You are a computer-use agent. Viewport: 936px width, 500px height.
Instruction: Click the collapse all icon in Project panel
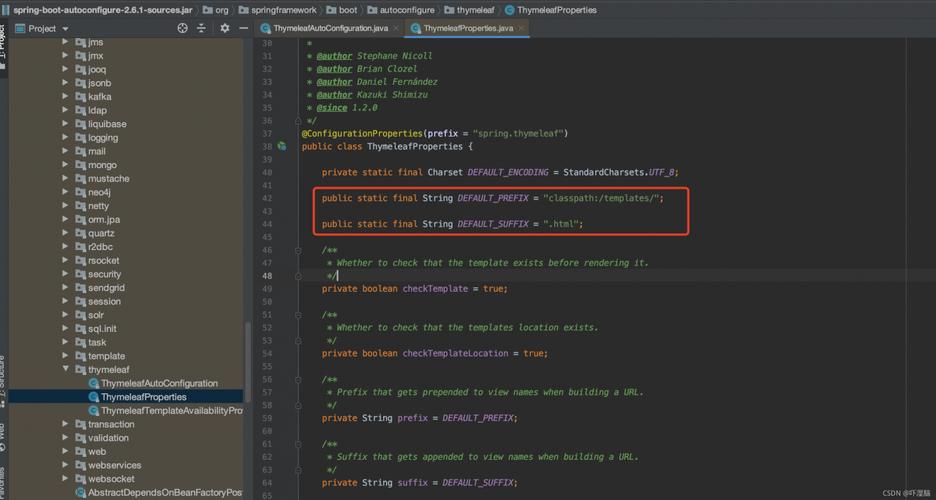[x=201, y=28]
